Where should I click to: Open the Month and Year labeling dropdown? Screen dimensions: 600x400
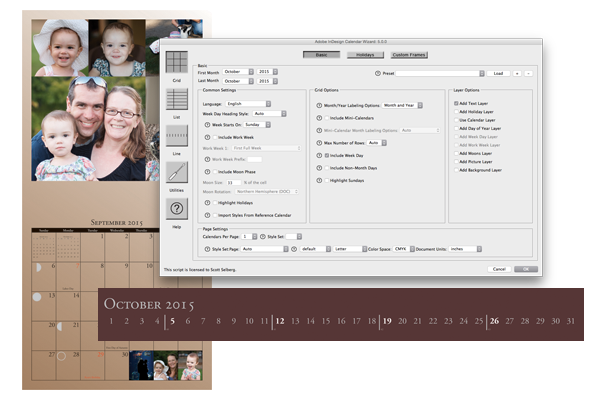(x=402, y=105)
